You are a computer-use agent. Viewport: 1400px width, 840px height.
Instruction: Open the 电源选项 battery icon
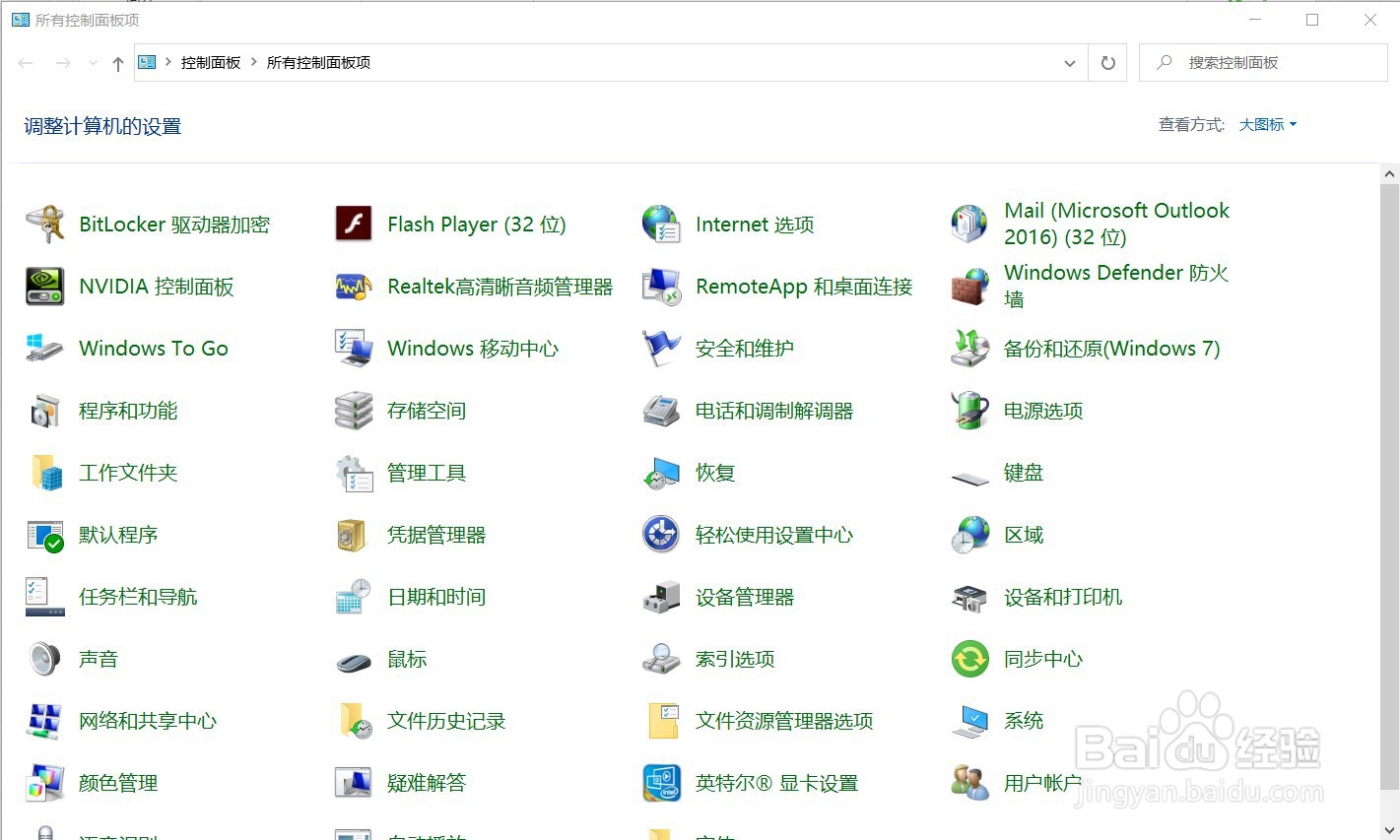coord(970,411)
